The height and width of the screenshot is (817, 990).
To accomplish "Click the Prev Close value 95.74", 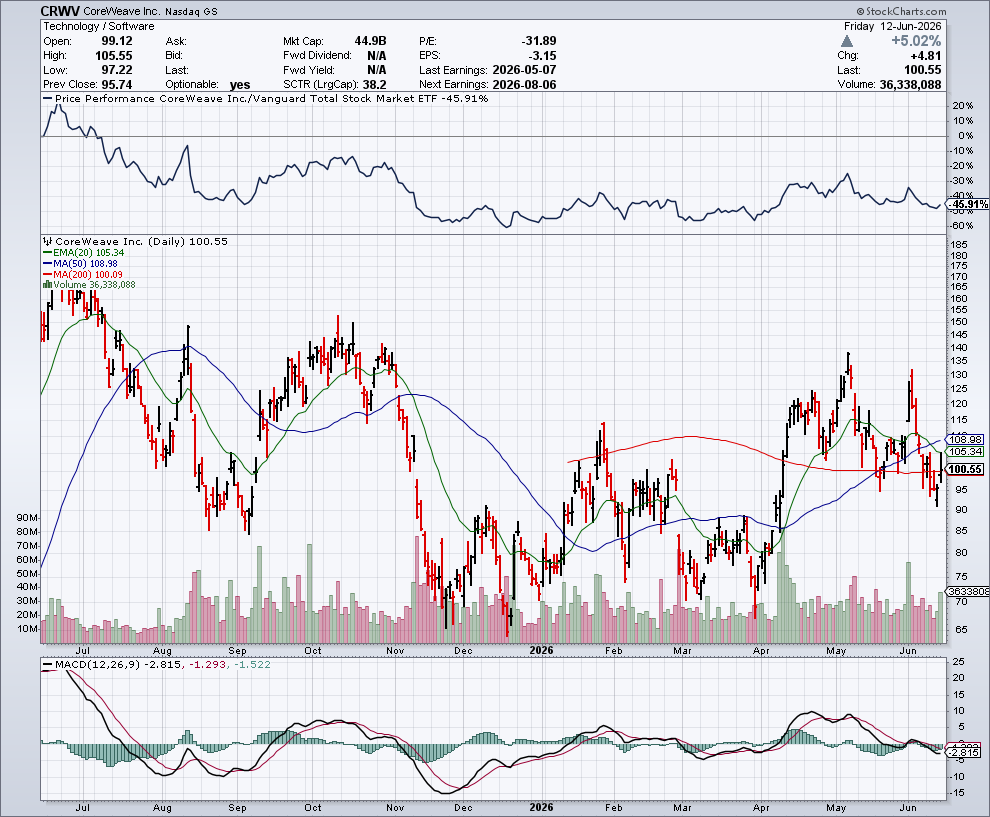I will coord(116,85).
